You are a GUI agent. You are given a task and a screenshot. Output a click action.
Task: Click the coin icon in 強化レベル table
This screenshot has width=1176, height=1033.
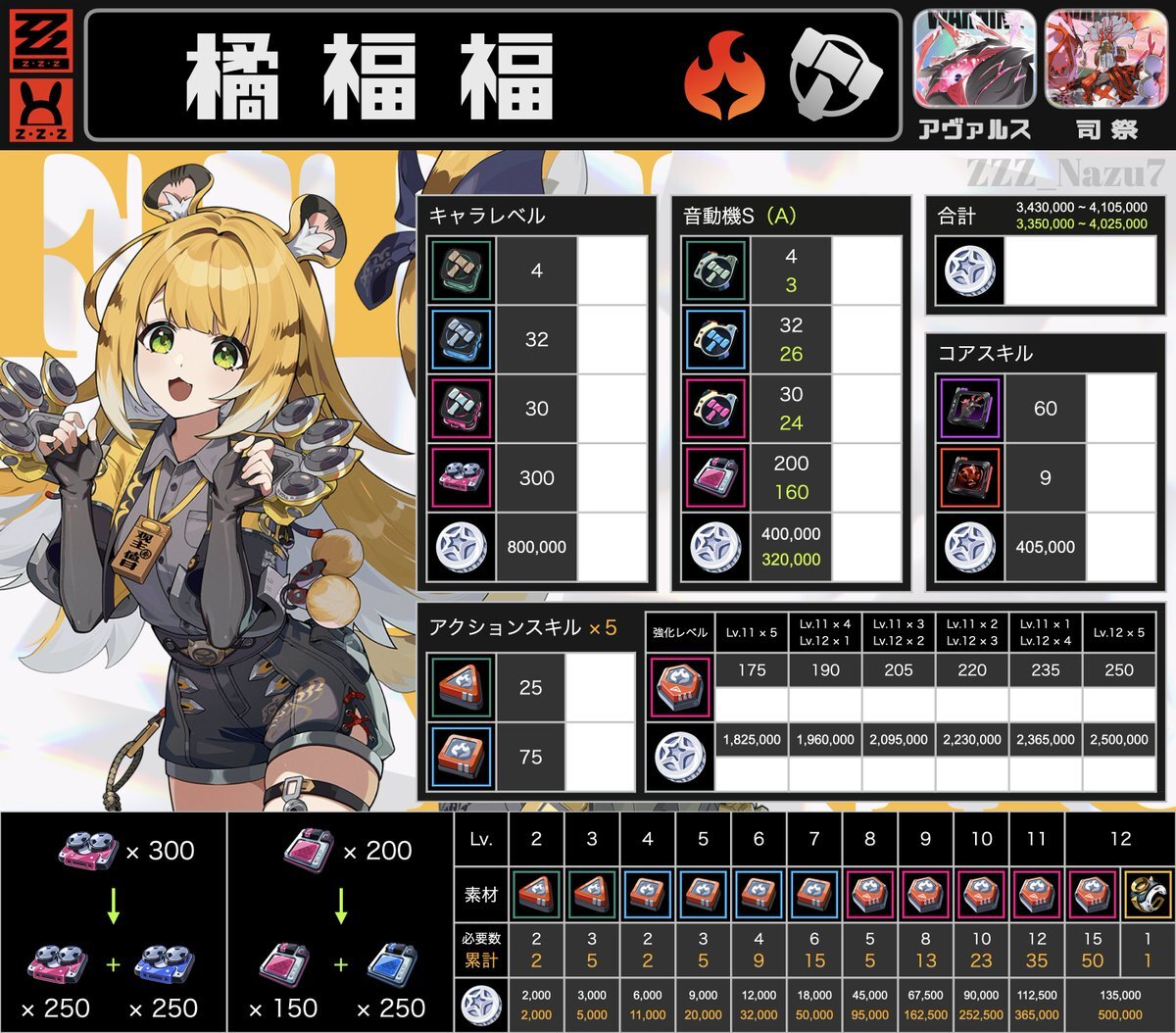(679, 757)
